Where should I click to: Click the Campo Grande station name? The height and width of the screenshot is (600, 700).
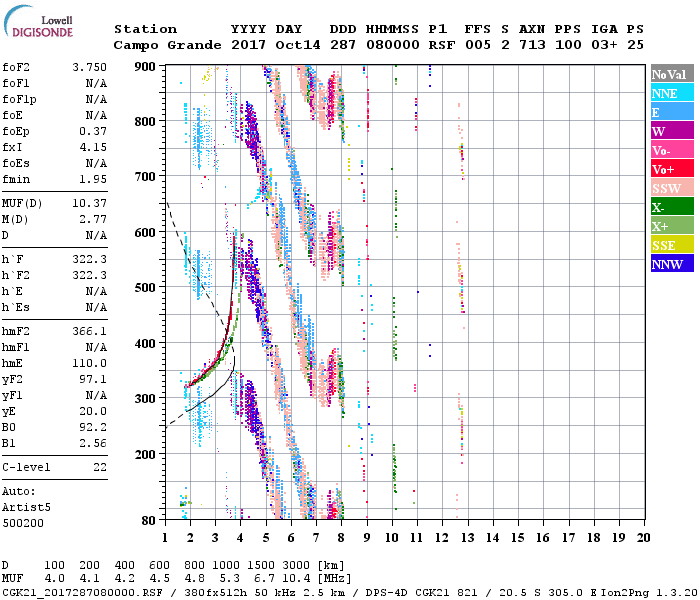(x=167, y=45)
